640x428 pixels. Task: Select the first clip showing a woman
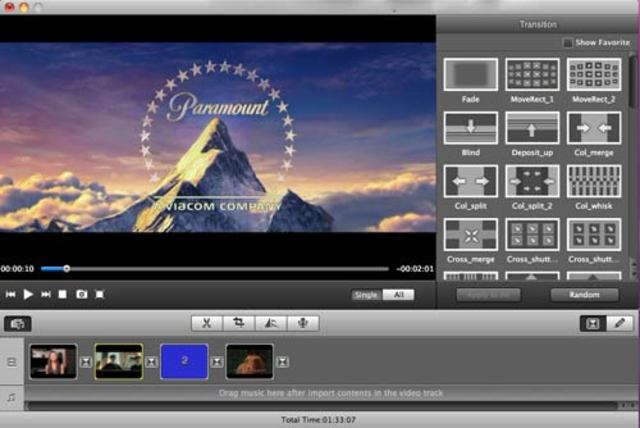pyautogui.click(x=53, y=361)
